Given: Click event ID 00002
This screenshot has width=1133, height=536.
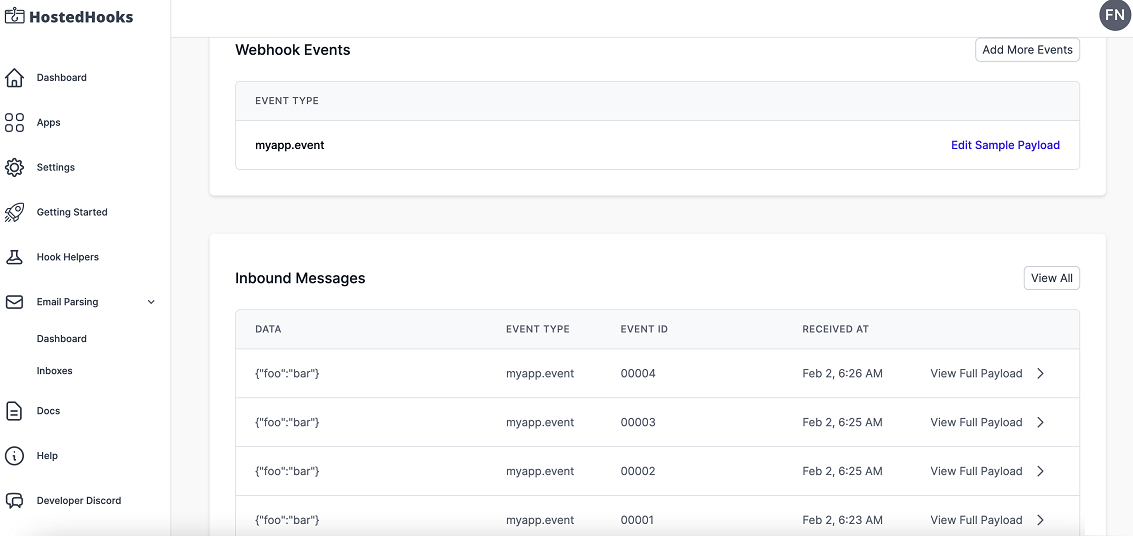Looking at the screenshot, I should 638,471.
